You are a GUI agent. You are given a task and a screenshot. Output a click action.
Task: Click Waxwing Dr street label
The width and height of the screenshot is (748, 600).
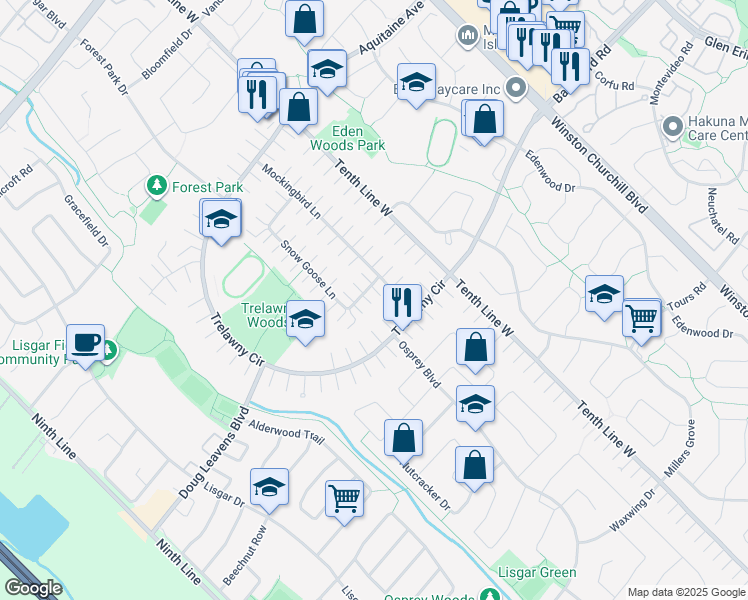[x=633, y=511]
